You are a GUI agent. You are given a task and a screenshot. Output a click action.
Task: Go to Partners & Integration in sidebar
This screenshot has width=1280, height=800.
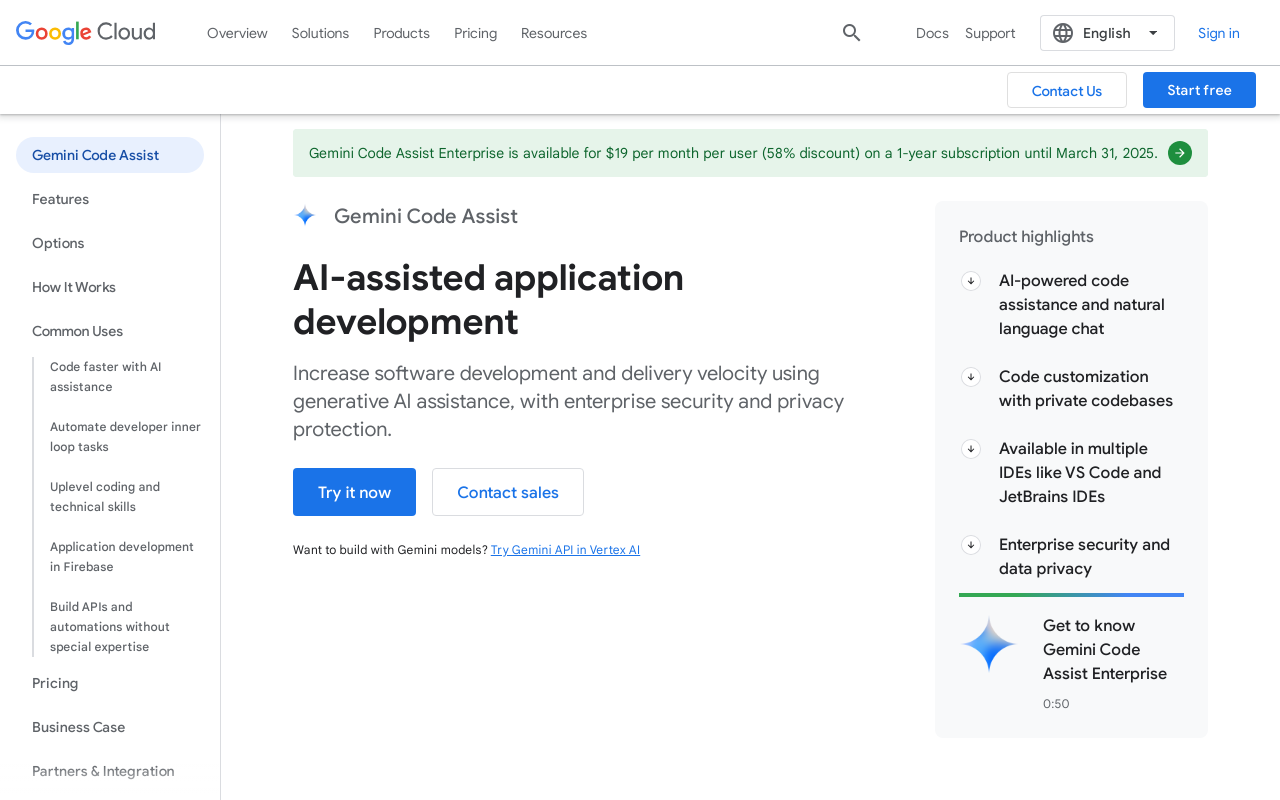(x=103, y=771)
